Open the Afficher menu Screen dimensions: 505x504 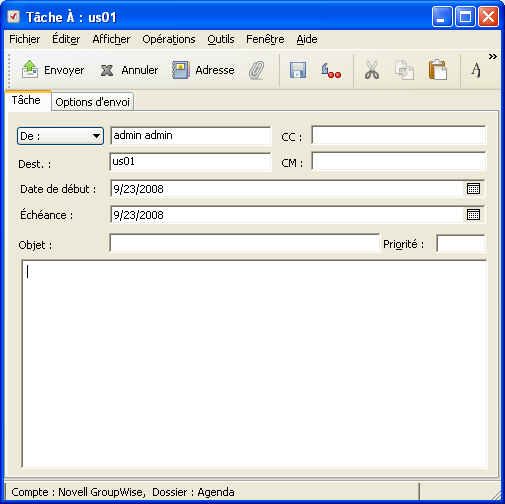pyautogui.click(x=111, y=39)
